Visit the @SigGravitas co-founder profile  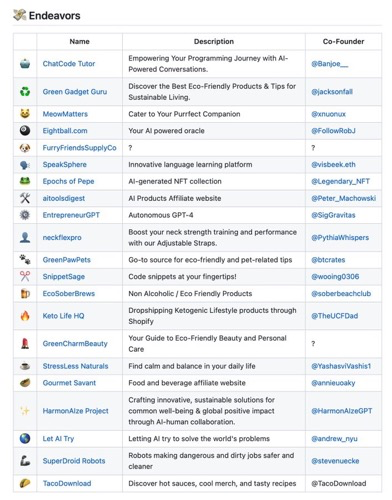coord(333,215)
